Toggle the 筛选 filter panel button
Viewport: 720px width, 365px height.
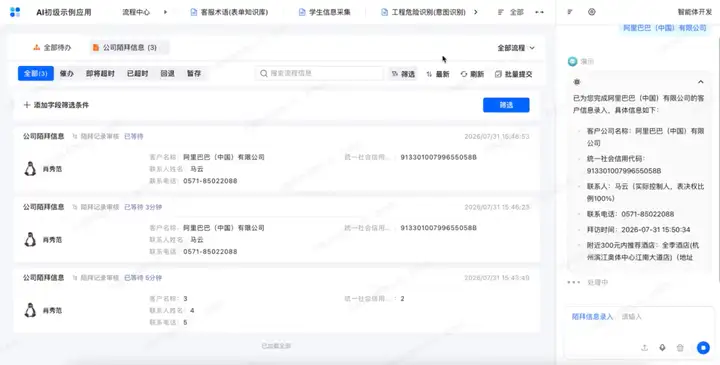point(403,74)
